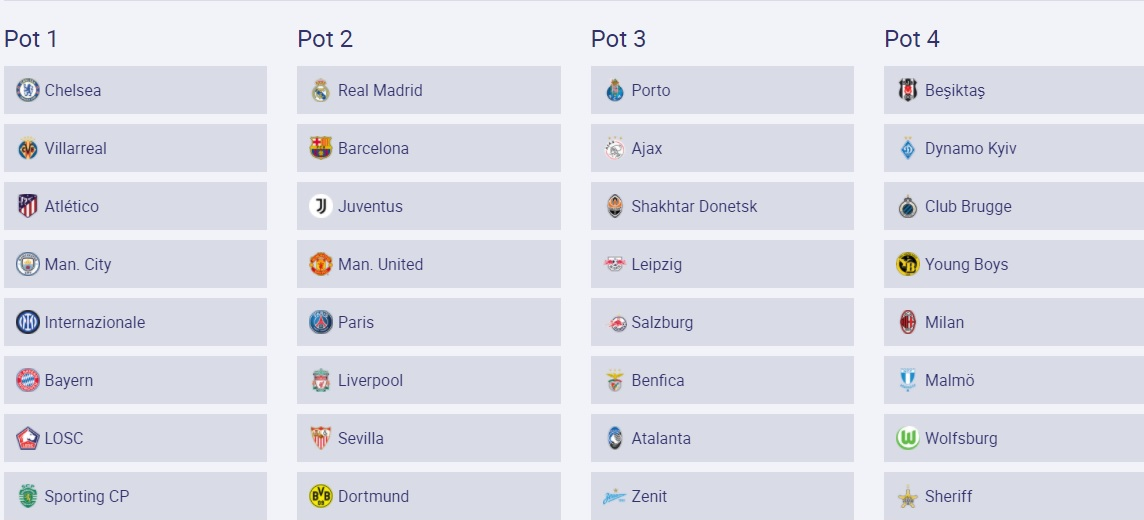Click the Barcelona club crest icon
Viewport: 1144px width, 520px height.
click(x=321, y=148)
